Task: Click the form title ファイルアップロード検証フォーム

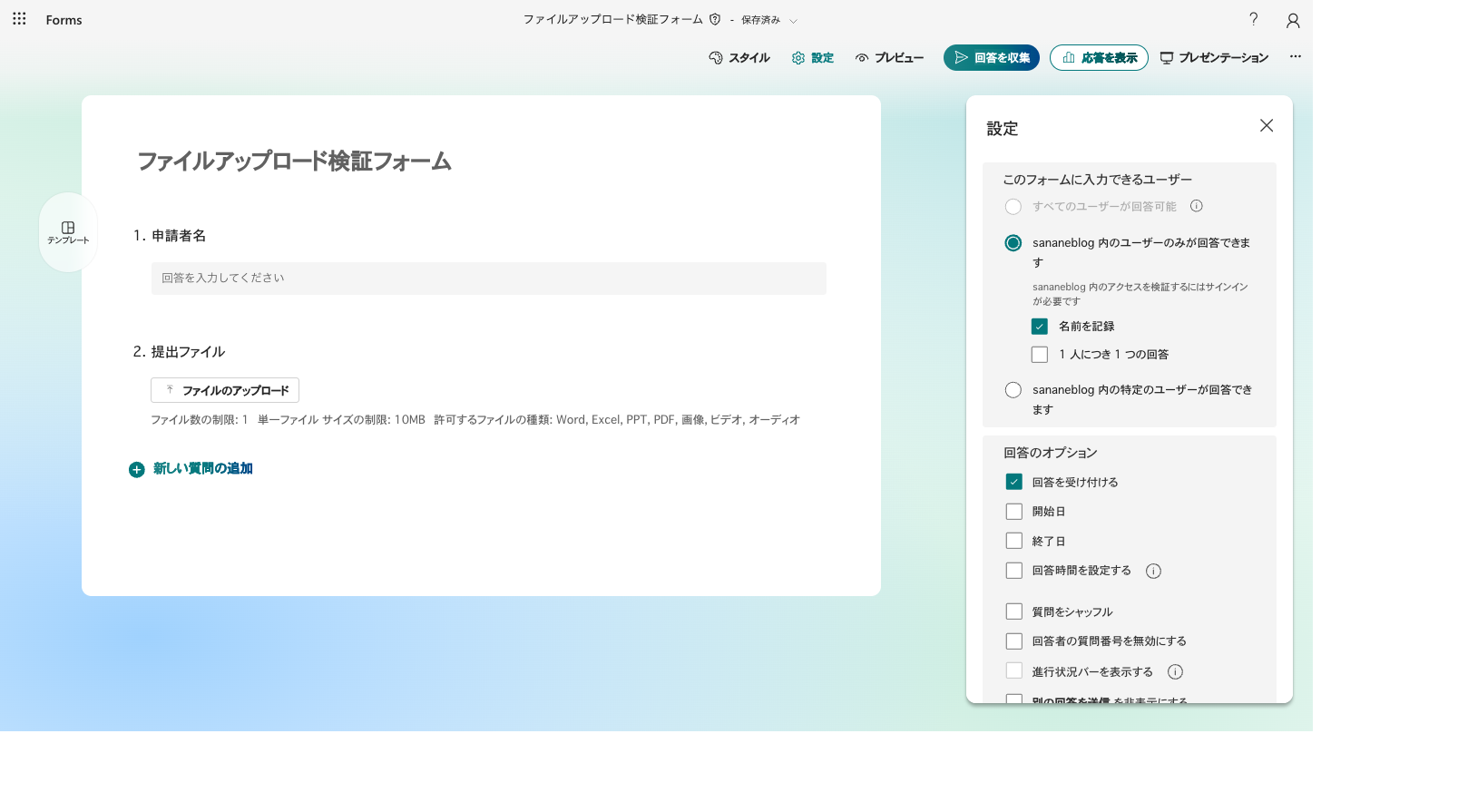Action: (294, 161)
